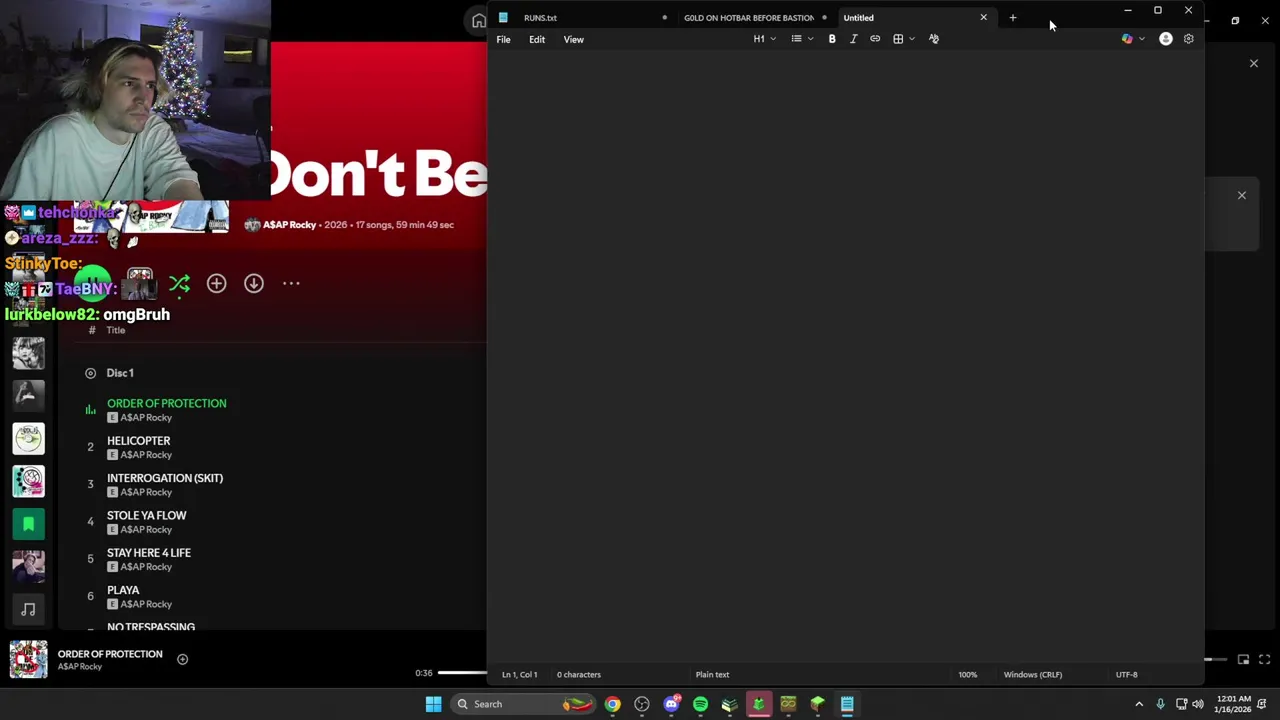Open the Notepad Edit menu

[537, 39]
